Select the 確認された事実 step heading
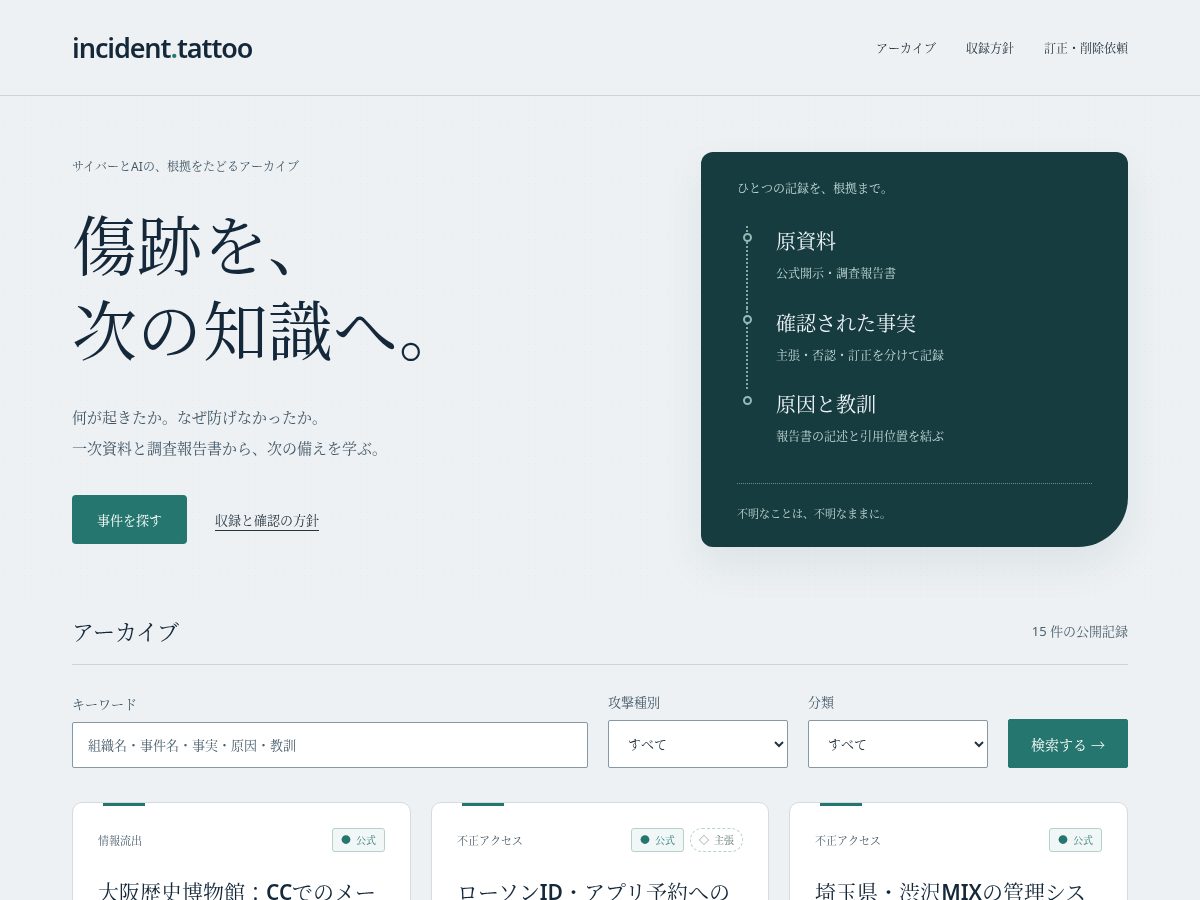The width and height of the screenshot is (1200, 900). [x=846, y=323]
